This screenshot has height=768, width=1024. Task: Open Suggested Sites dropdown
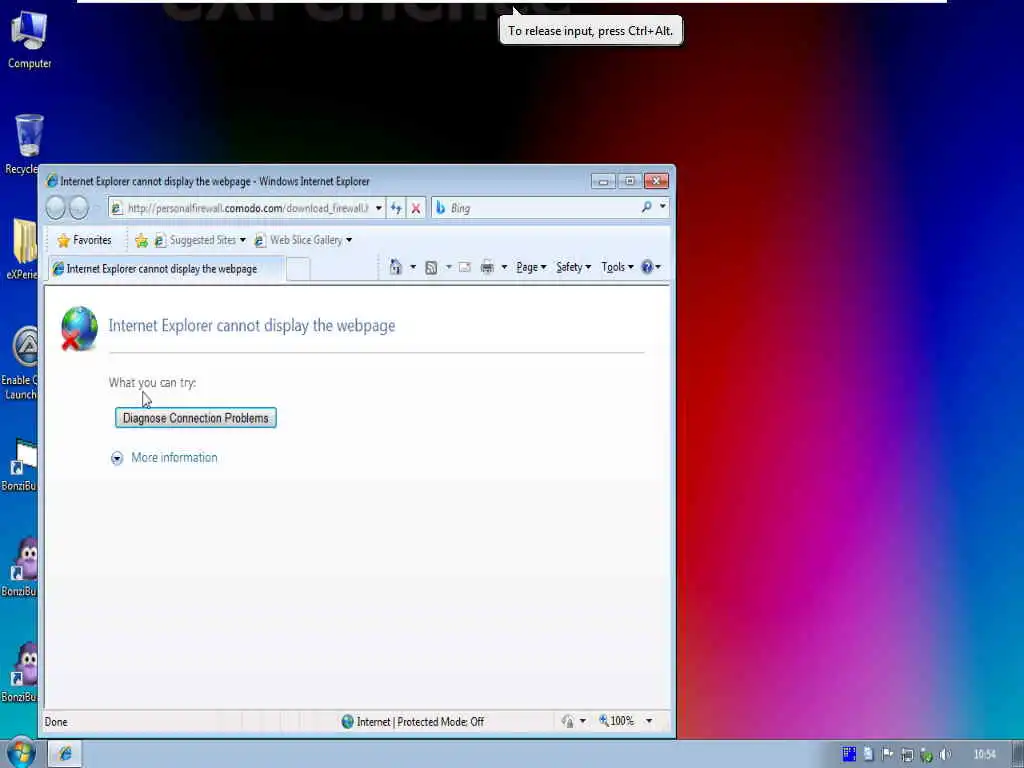[200, 240]
